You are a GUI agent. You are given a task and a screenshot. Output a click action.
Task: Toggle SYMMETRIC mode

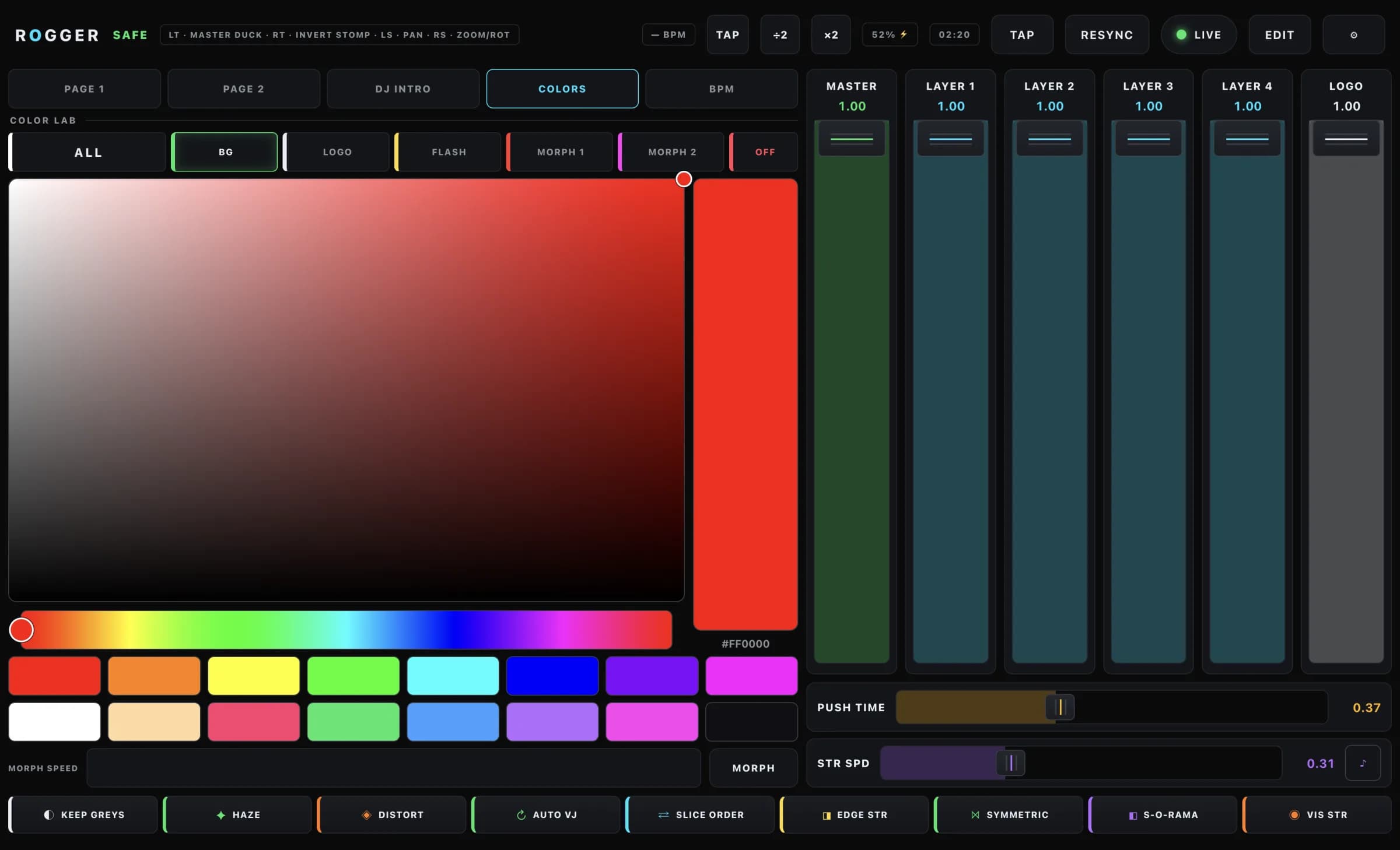pos(1009,814)
